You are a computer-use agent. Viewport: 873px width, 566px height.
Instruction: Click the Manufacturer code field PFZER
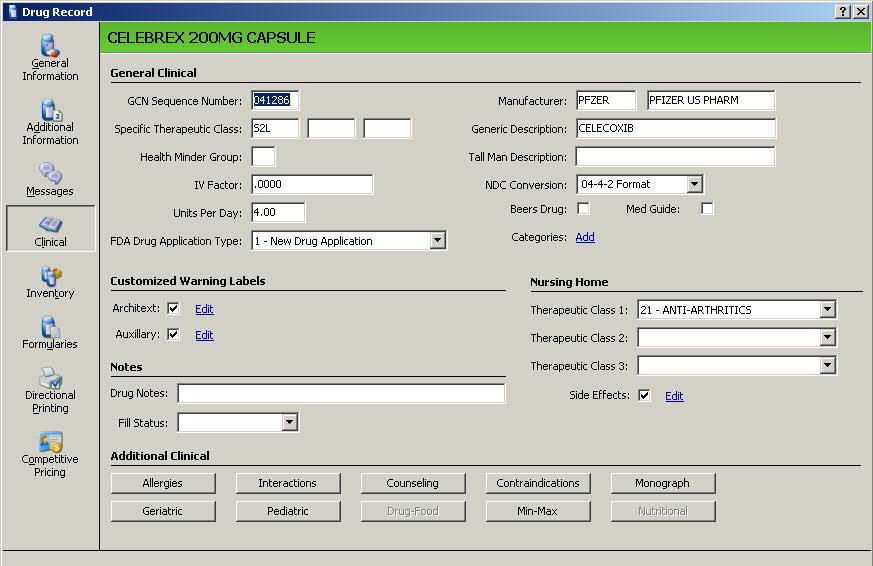(x=606, y=100)
